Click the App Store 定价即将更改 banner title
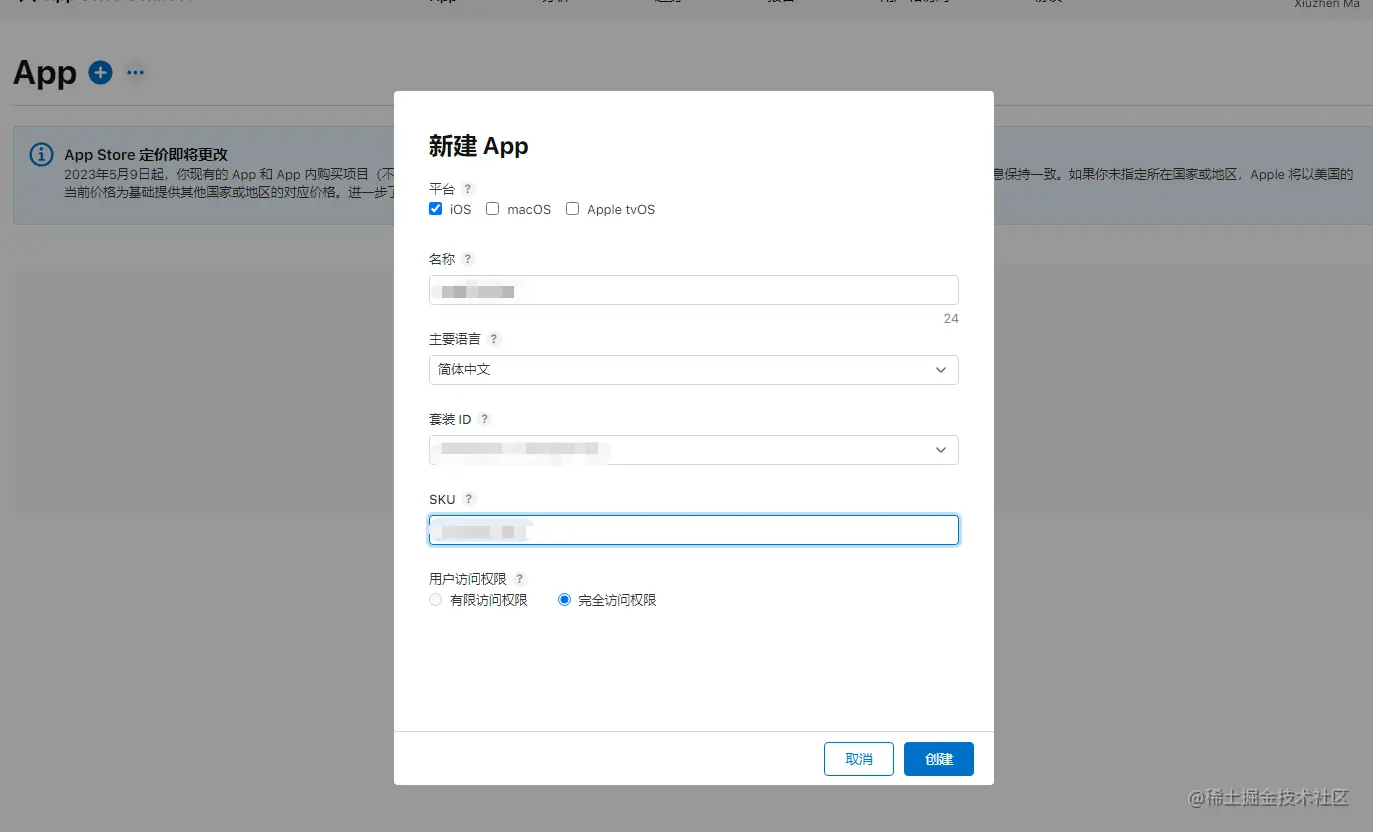Viewport: 1373px width, 832px height. 146,155
